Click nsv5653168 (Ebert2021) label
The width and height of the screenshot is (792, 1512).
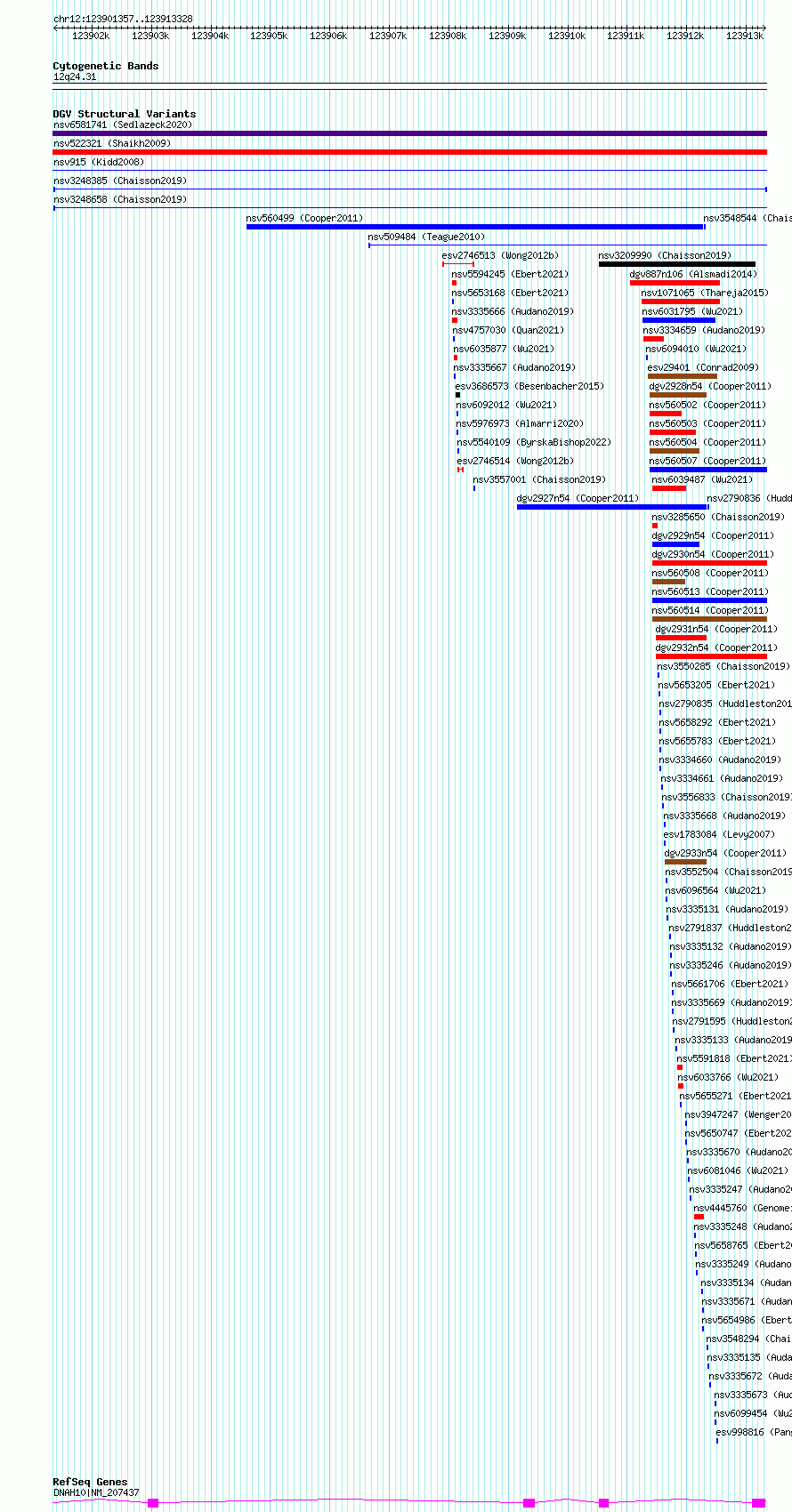click(510, 293)
